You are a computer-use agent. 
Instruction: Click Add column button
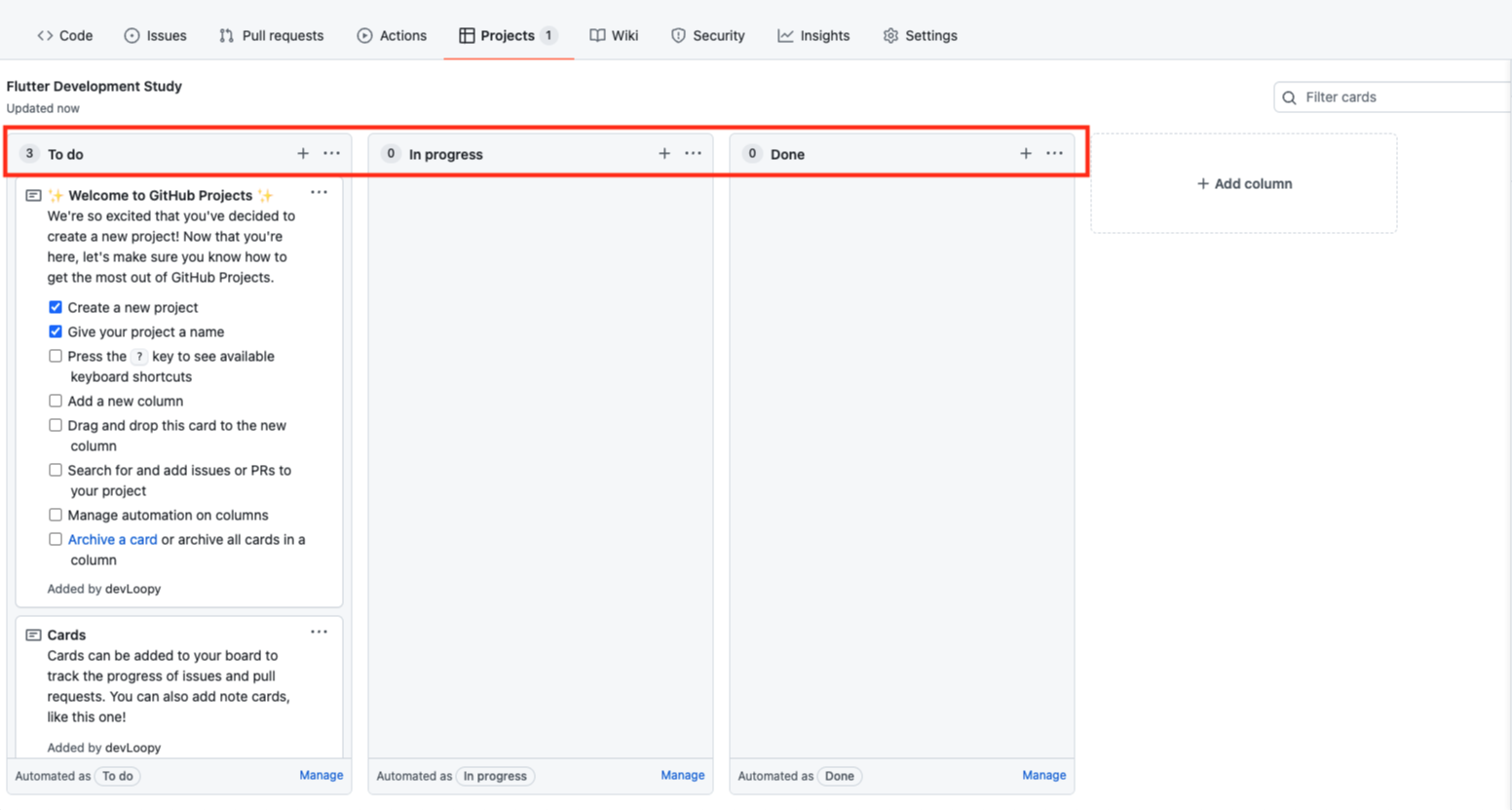tap(1244, 183)
